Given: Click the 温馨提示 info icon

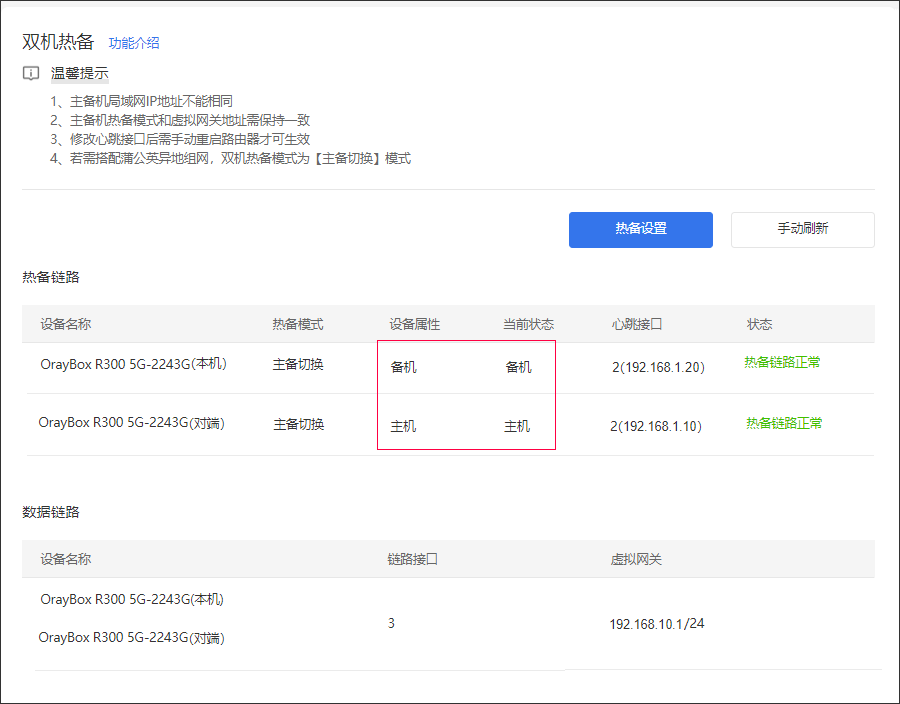Looking at the screenshot, I should tap(31, 73).
